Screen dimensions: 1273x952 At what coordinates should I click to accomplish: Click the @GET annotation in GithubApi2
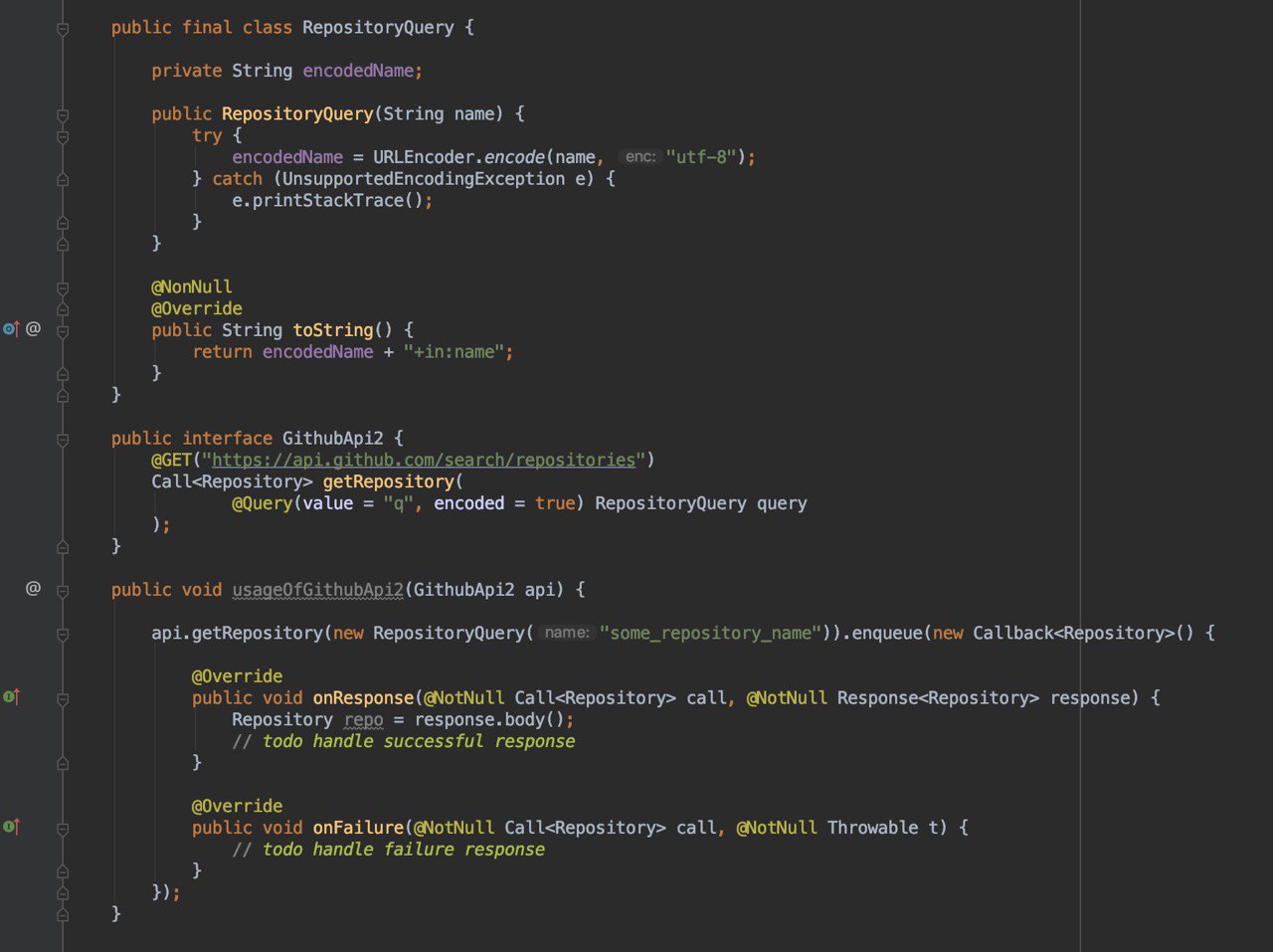[171, 460]
